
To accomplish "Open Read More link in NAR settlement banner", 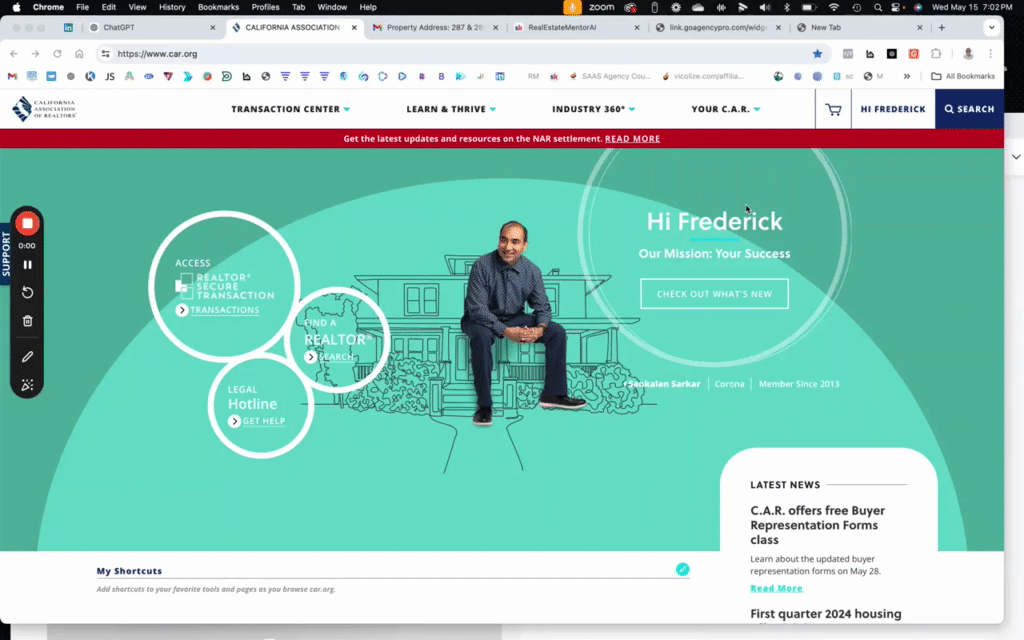I will (x=632, y=138).
